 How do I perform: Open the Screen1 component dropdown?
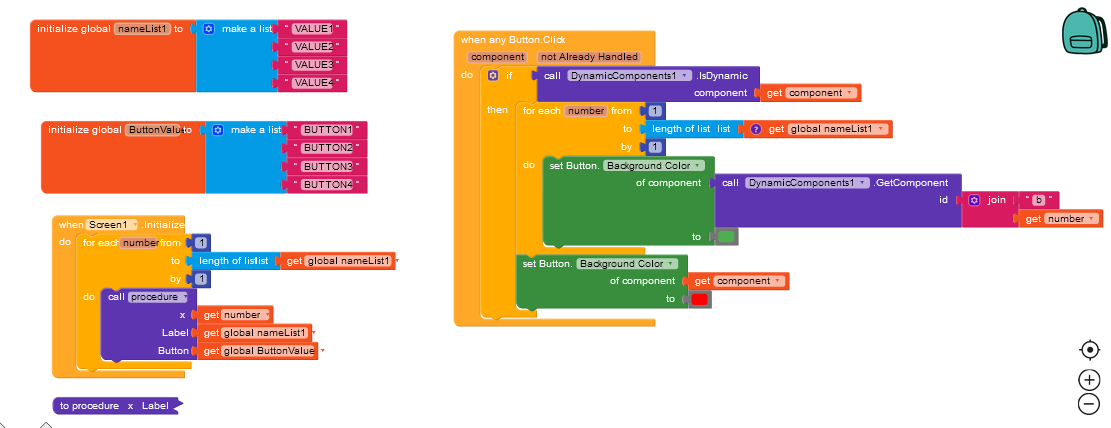pos(112,225)
